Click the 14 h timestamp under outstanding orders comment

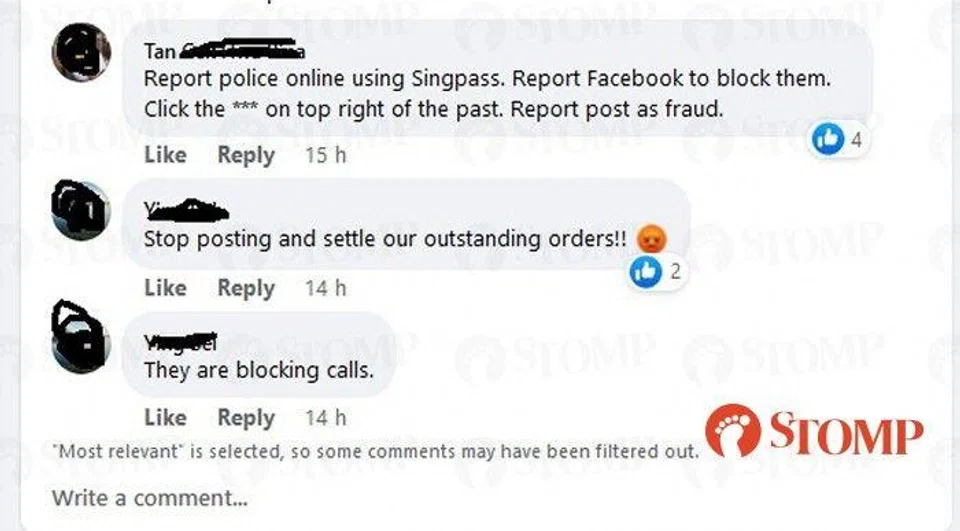point(326,288)
